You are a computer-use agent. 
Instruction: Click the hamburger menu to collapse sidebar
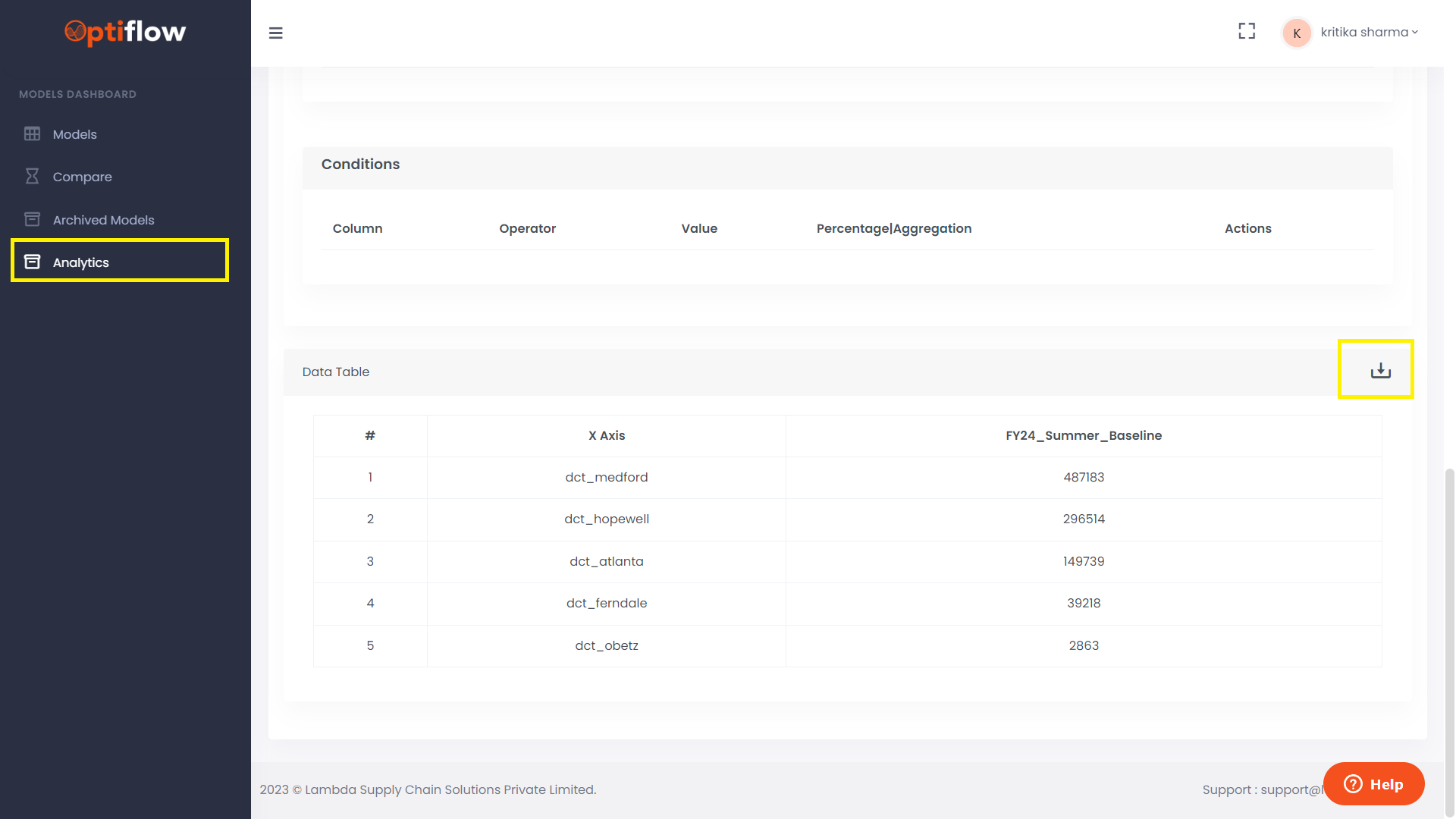coord(275,33)
